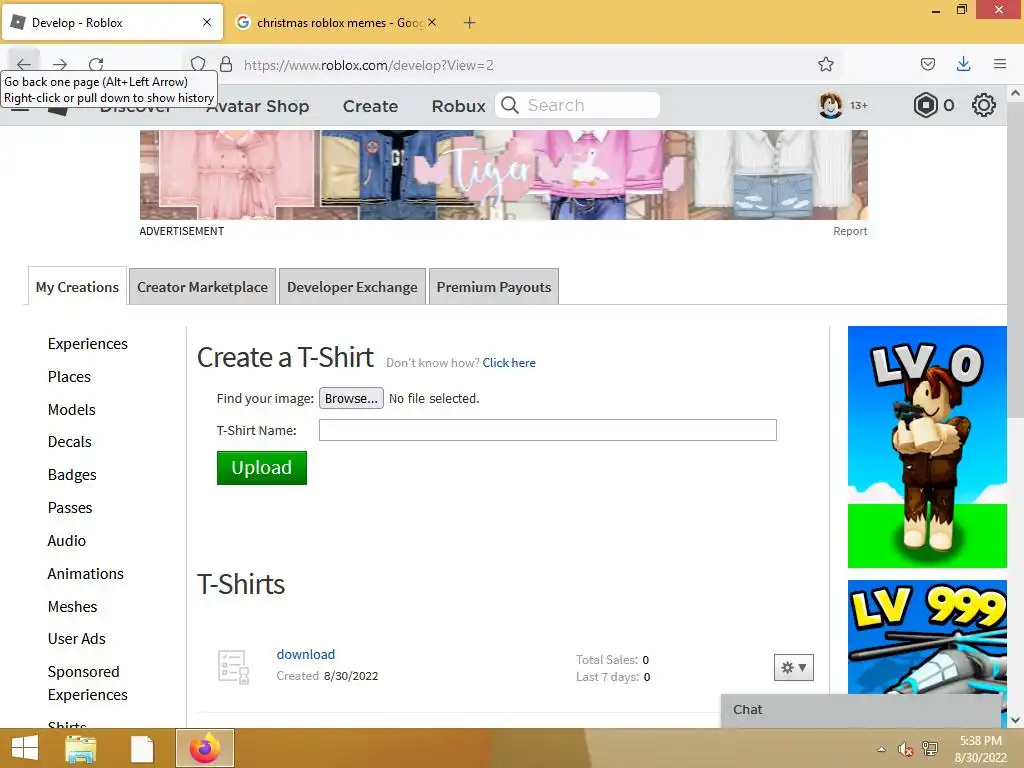Open the 'download' T-Shirt link

(x=306, y=654)
